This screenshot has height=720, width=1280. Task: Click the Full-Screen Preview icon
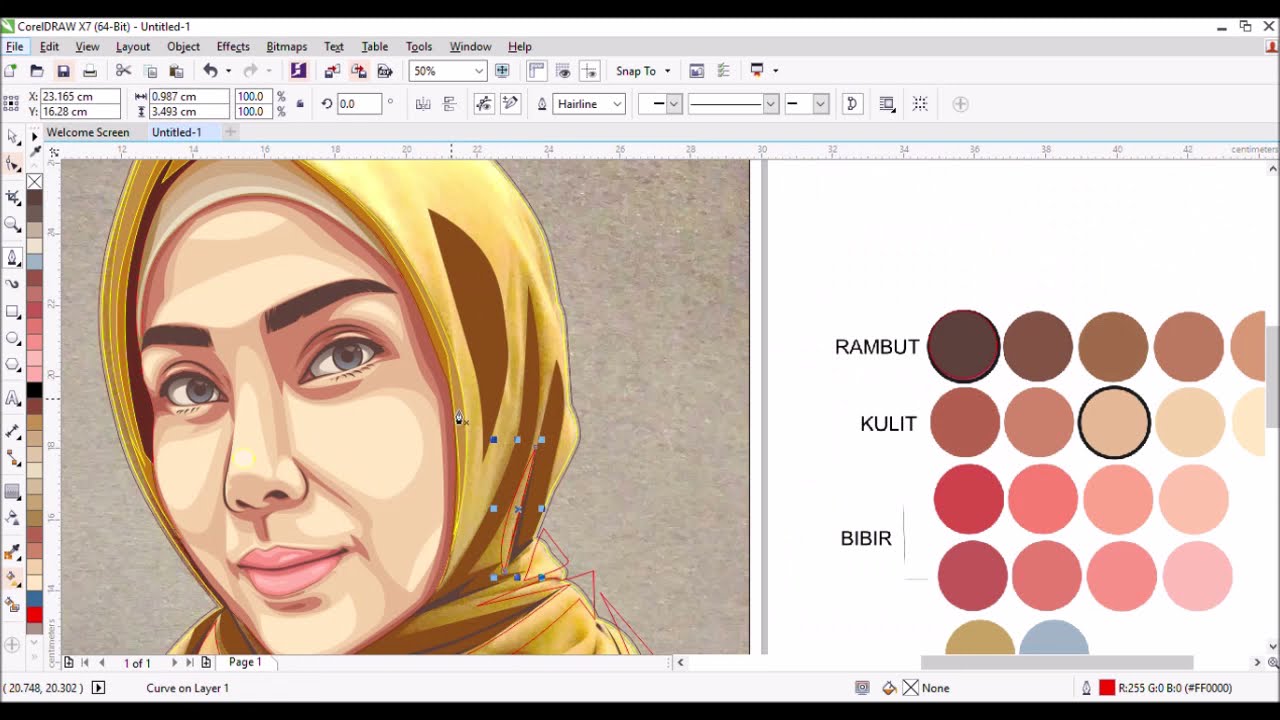tap(502, 71)
